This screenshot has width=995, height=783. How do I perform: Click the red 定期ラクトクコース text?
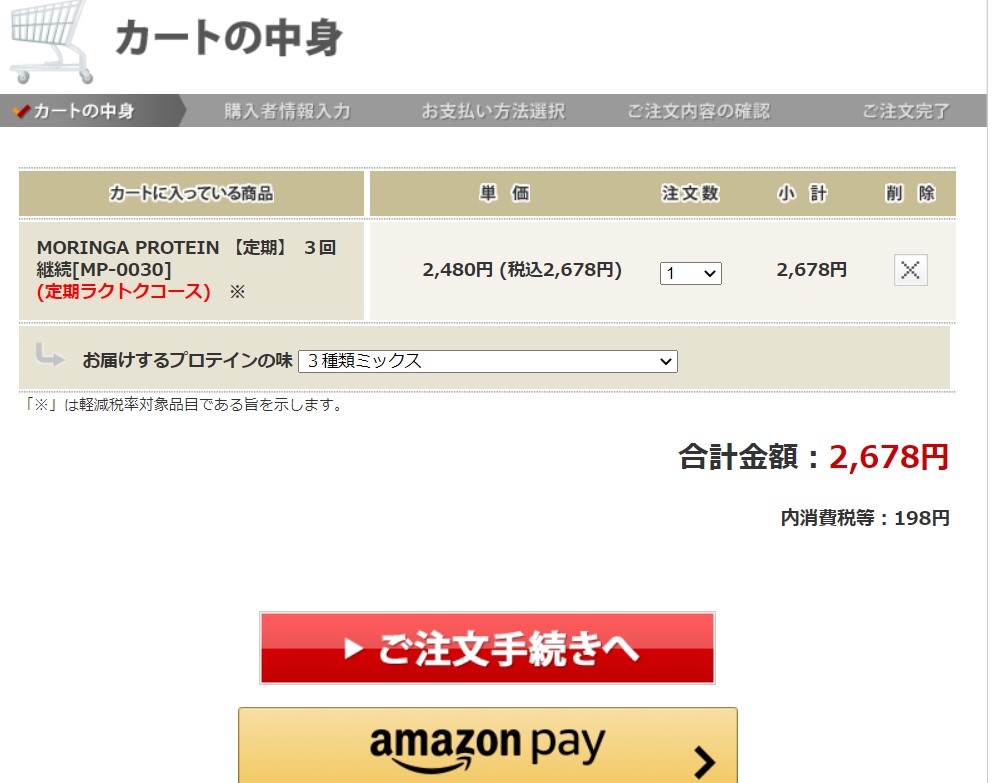click(x=124, y=292)
